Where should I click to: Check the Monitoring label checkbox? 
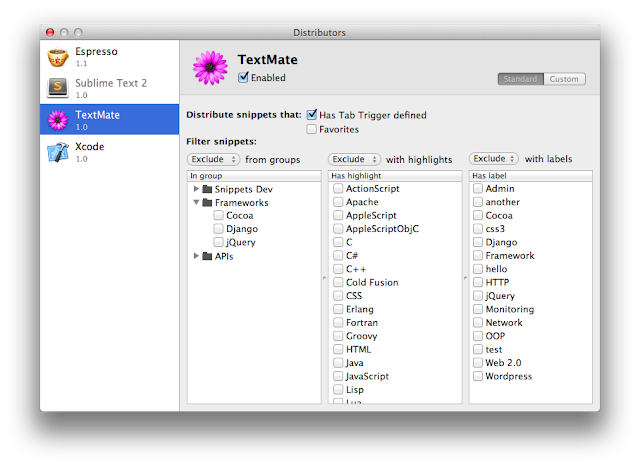coord(478,309)
